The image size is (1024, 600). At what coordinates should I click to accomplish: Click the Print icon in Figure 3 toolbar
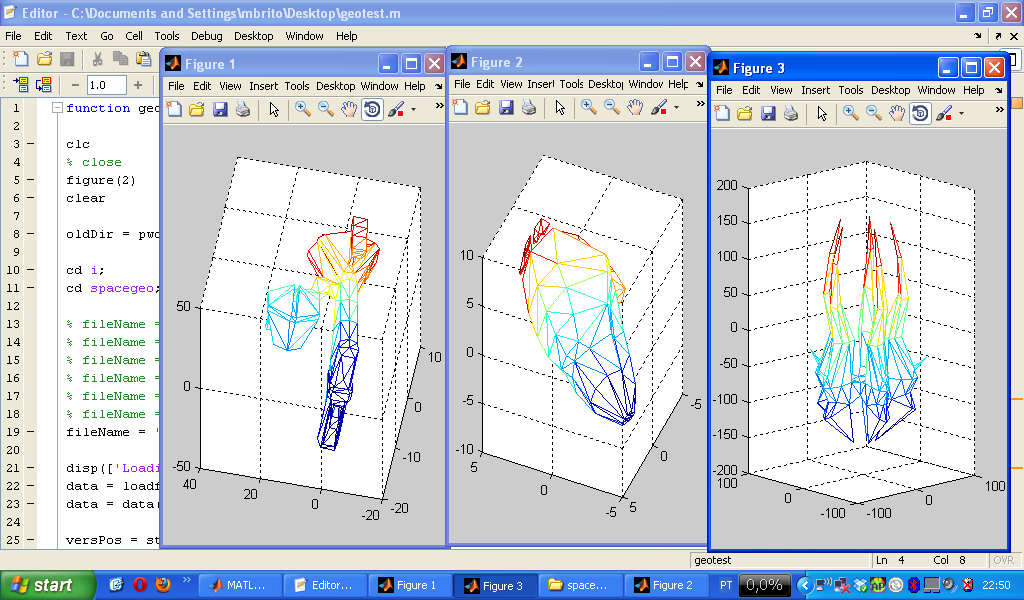click(x=790, y=114)
